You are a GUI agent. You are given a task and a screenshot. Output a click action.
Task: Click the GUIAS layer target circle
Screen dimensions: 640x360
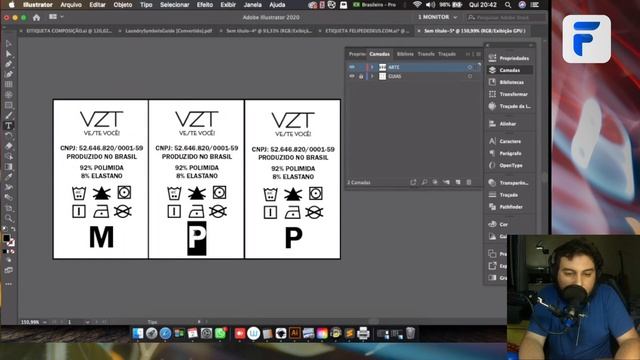(470, 76)
